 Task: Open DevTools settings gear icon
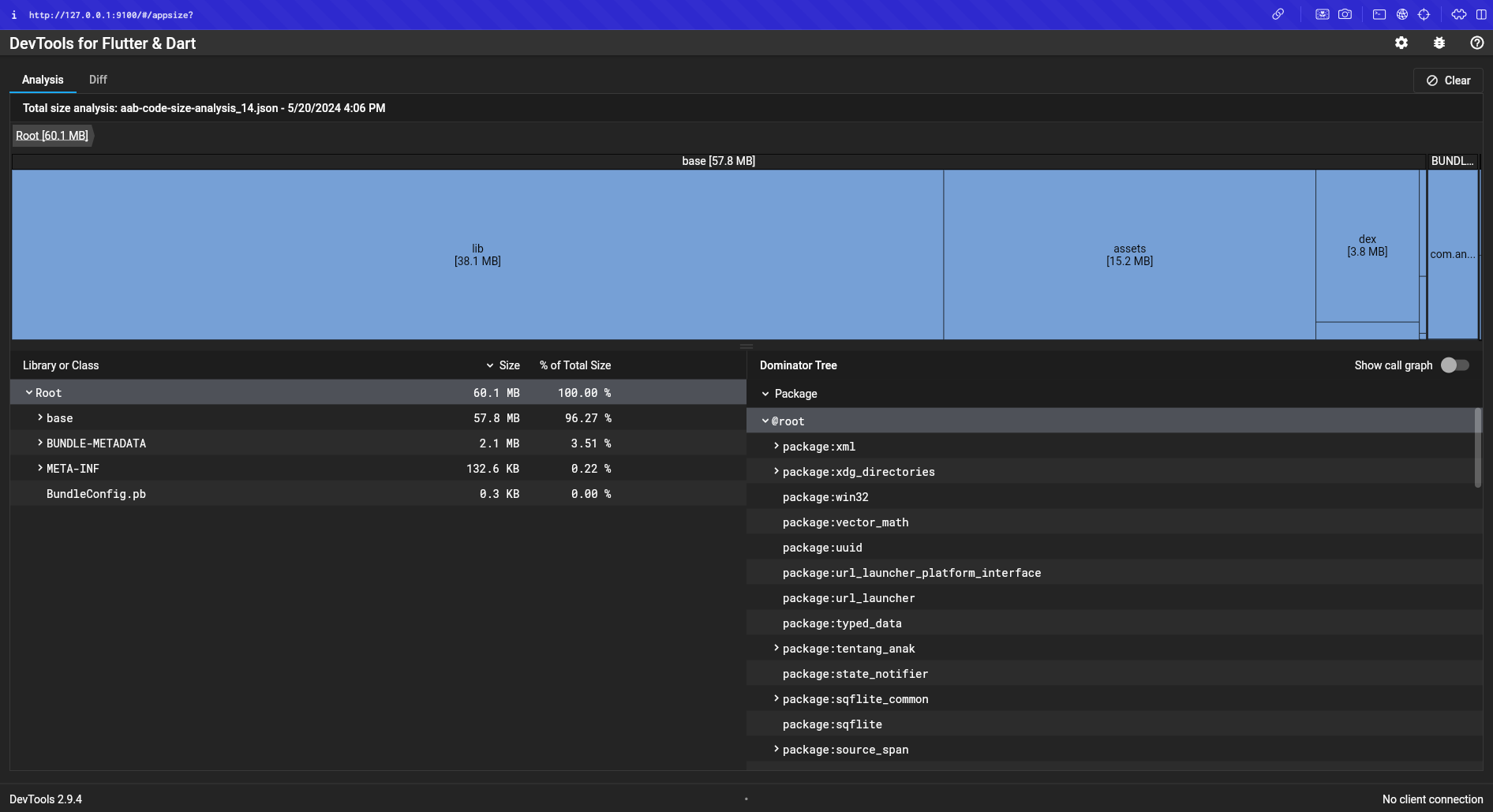(1401, 43)
